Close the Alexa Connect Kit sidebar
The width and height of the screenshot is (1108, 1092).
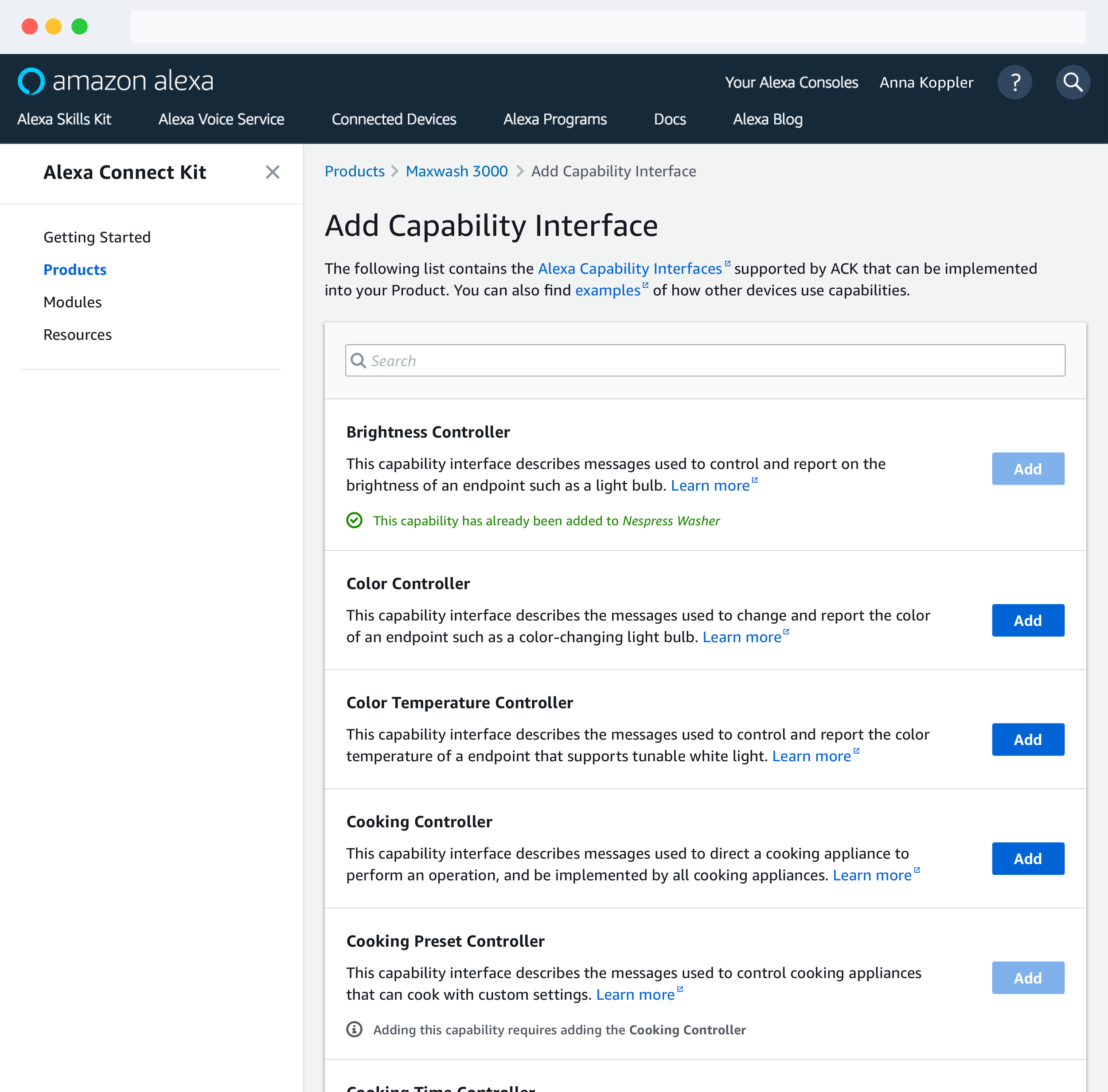click(x=272, y=172)
